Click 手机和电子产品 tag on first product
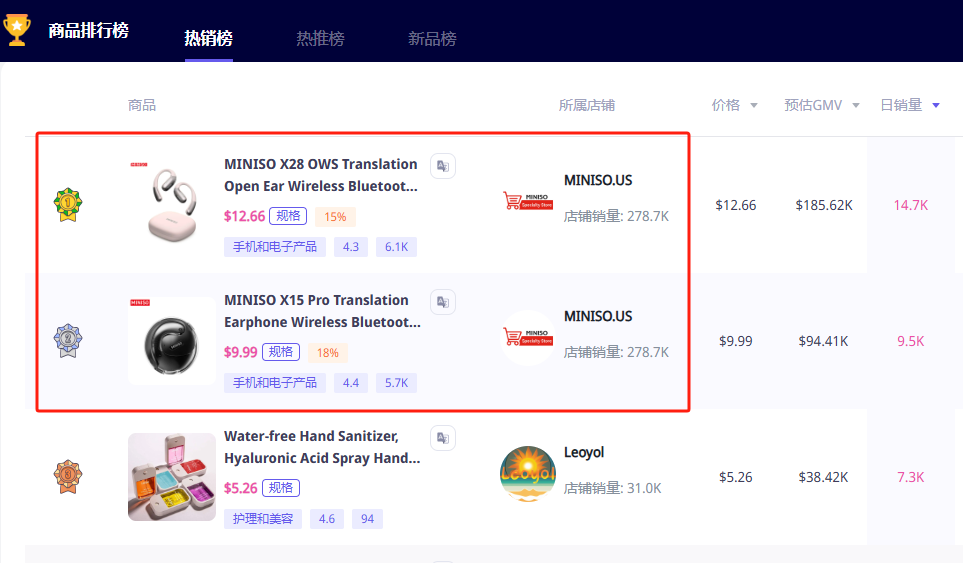The height and width of the screenshot is (563, 963). click(x=274, y=246)
